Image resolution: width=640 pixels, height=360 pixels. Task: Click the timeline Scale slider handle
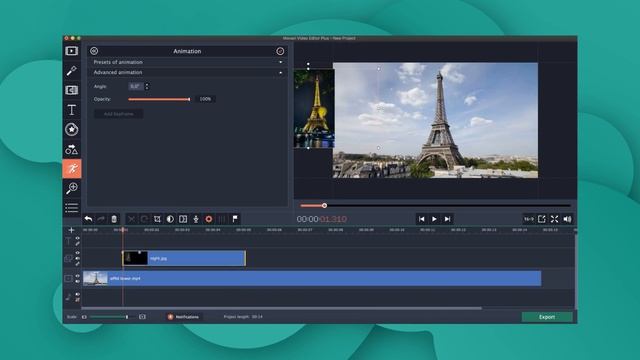pyautogui.click(x=127, y=317)
